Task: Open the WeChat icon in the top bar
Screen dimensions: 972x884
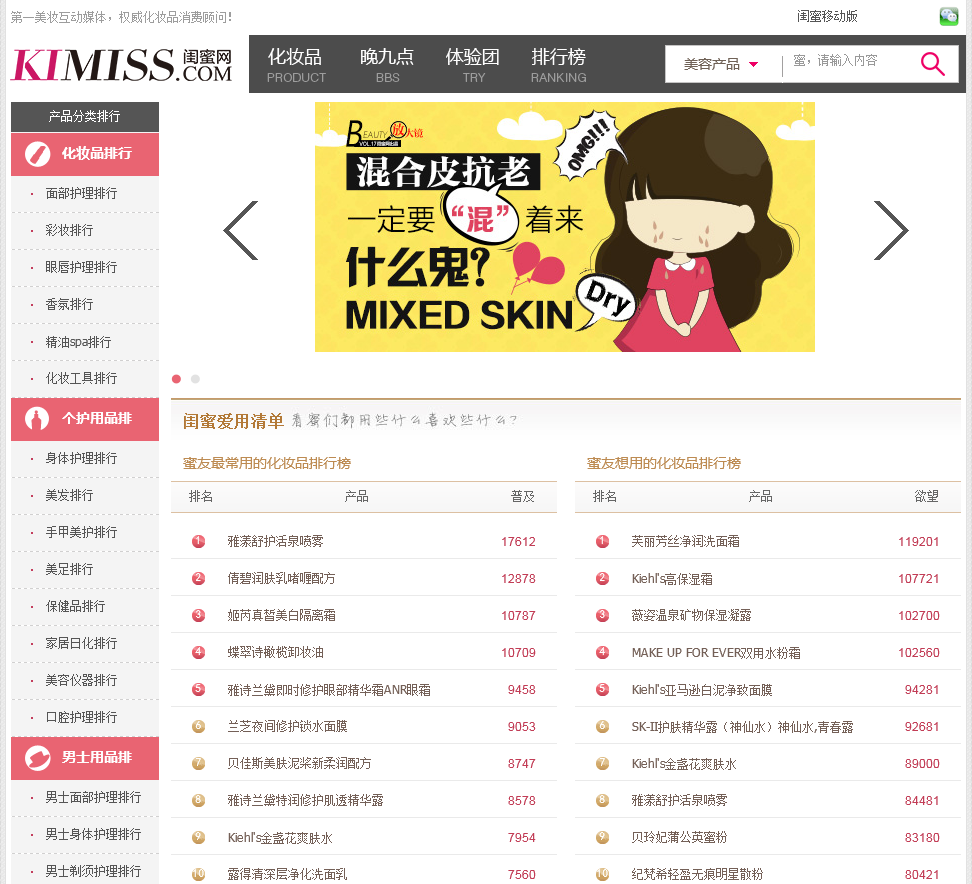Action: 948,17
